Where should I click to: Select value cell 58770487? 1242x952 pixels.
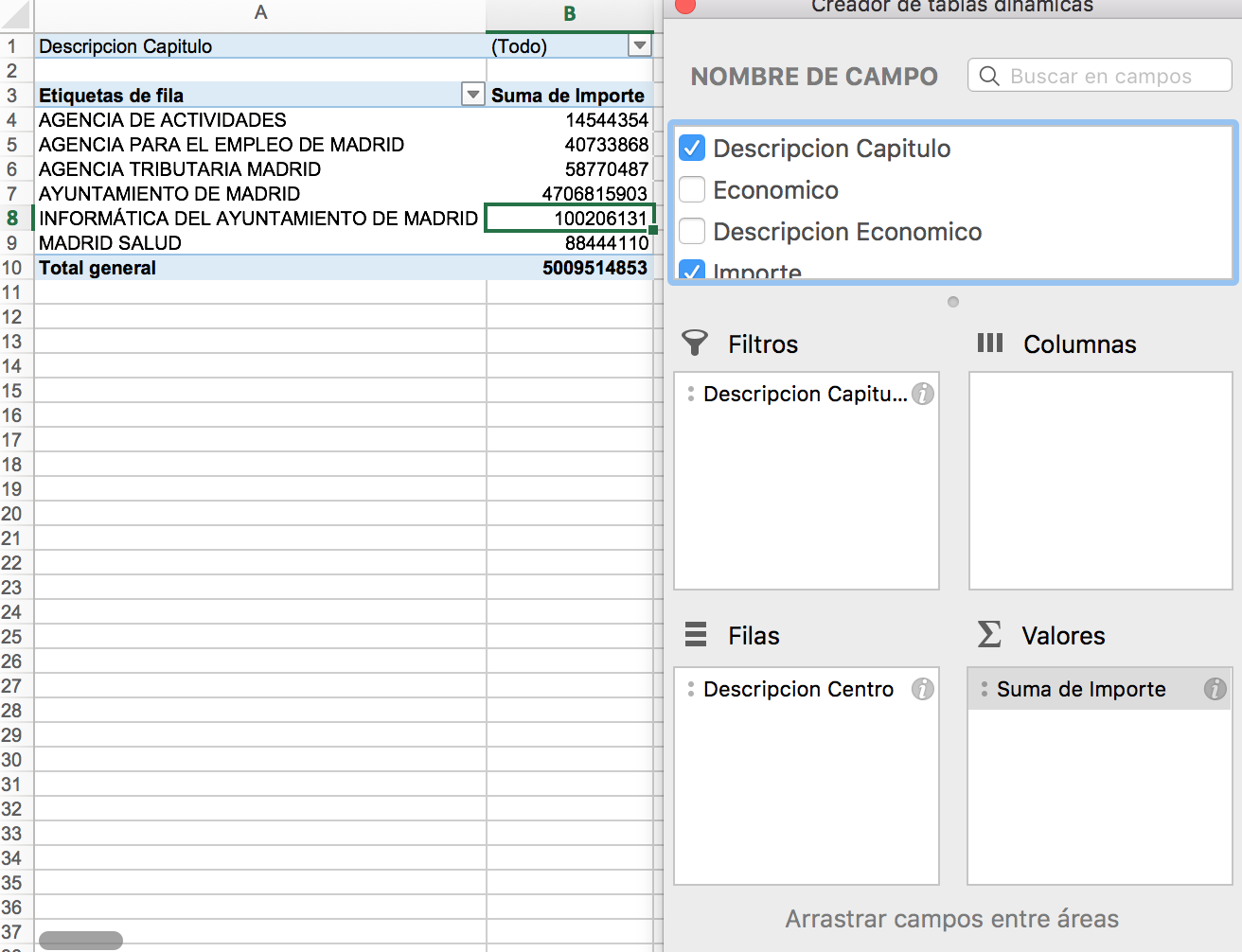click(x=569, y=168)
